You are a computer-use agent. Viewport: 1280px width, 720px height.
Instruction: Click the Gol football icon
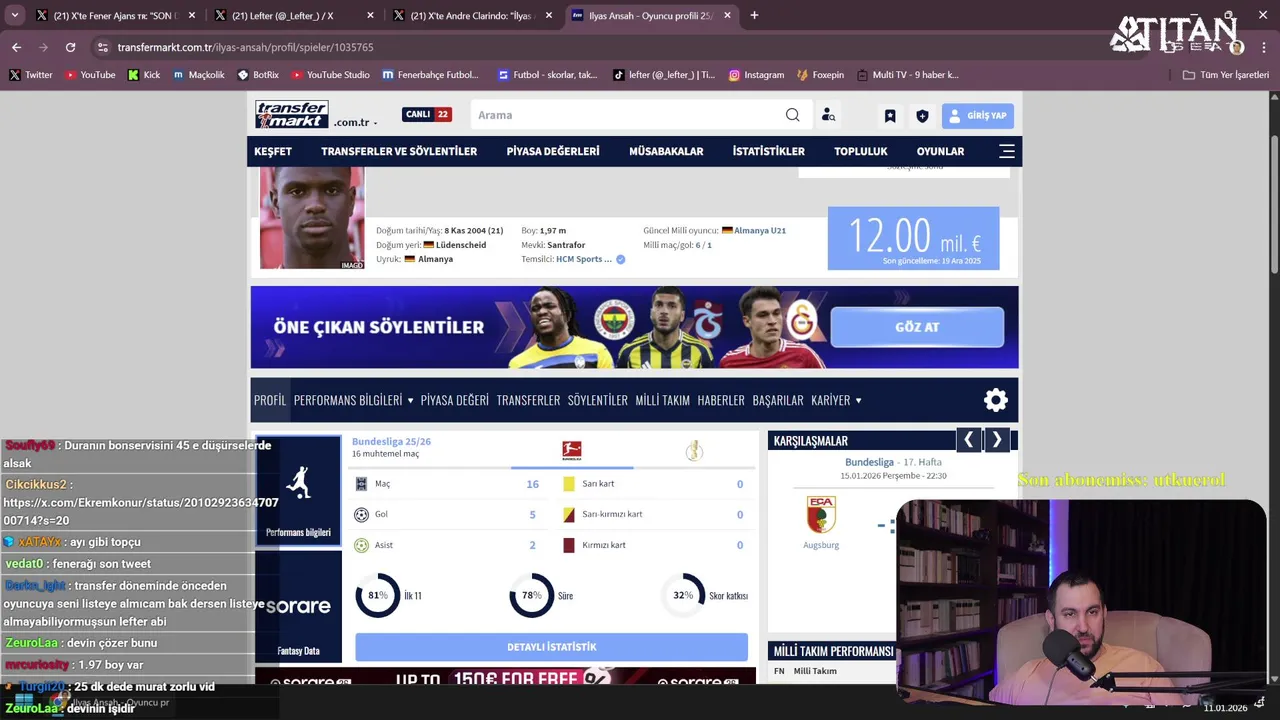click(x=362, y=514)
